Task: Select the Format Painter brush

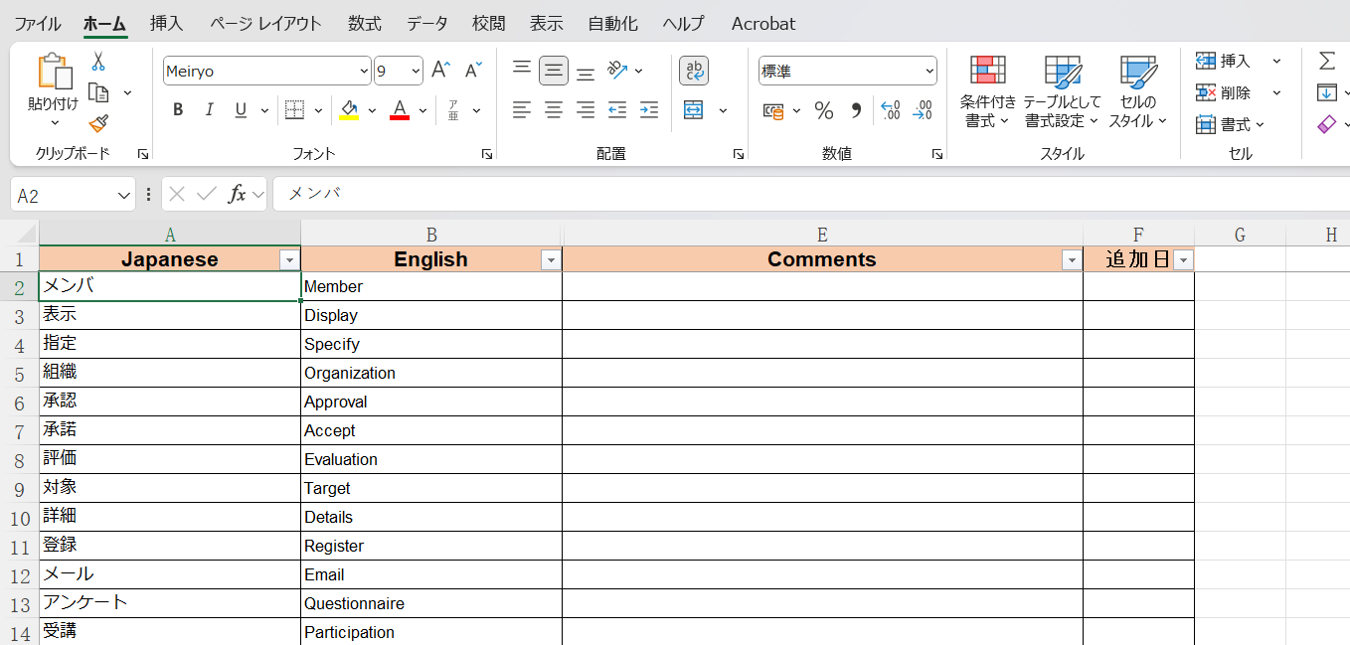Action: [x=98, y=123]
